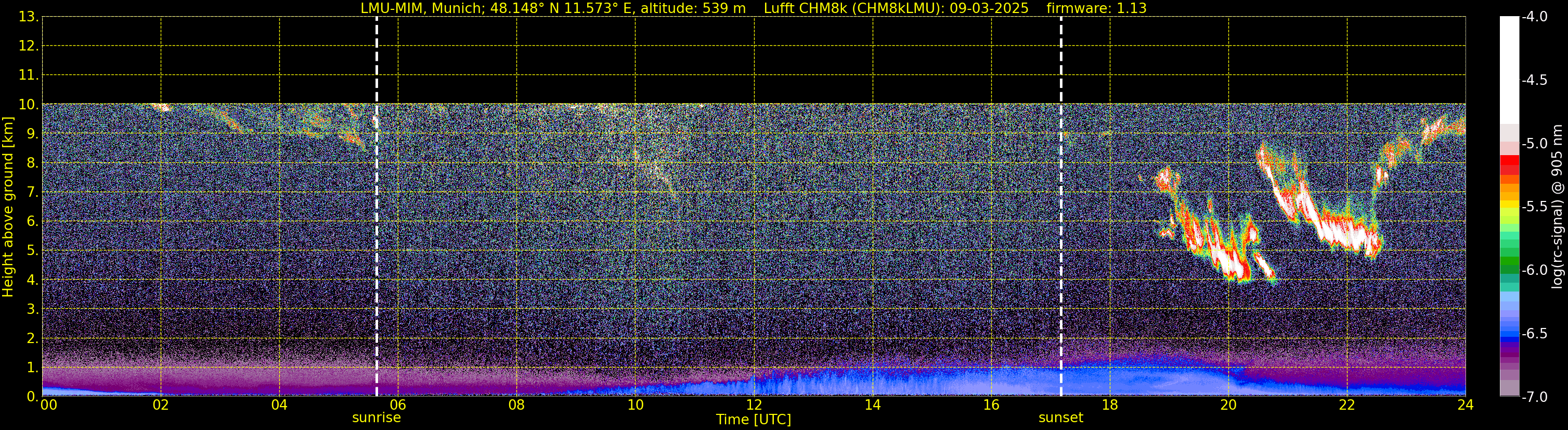The height and width of the screenshot is (430, 1568).
Task: Click the height axis tick label 7
Action: point(32,193)
